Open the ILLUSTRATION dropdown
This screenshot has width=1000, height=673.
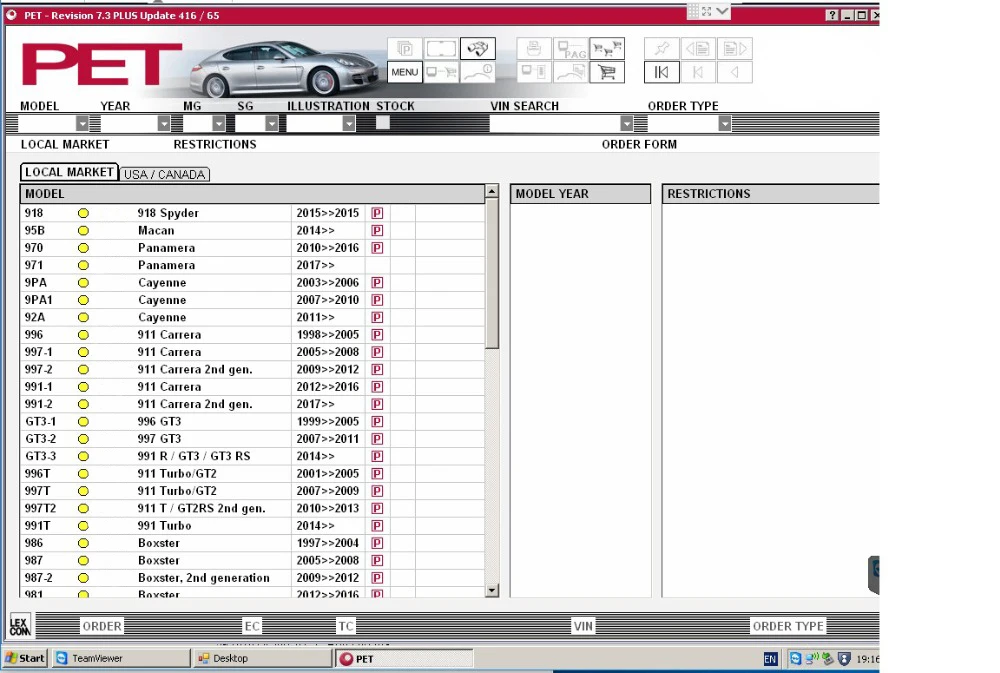pos(348,123)
